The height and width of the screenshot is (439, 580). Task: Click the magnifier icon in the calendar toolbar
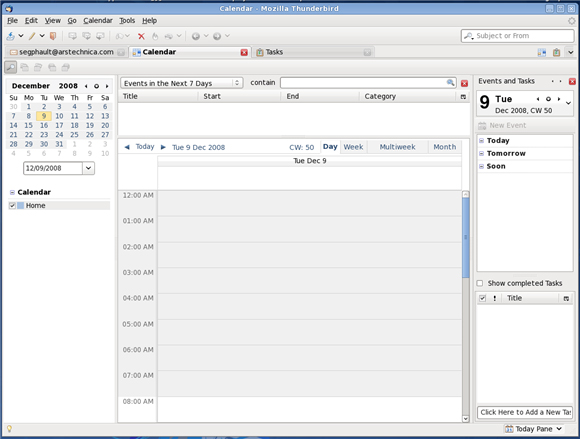10,67
